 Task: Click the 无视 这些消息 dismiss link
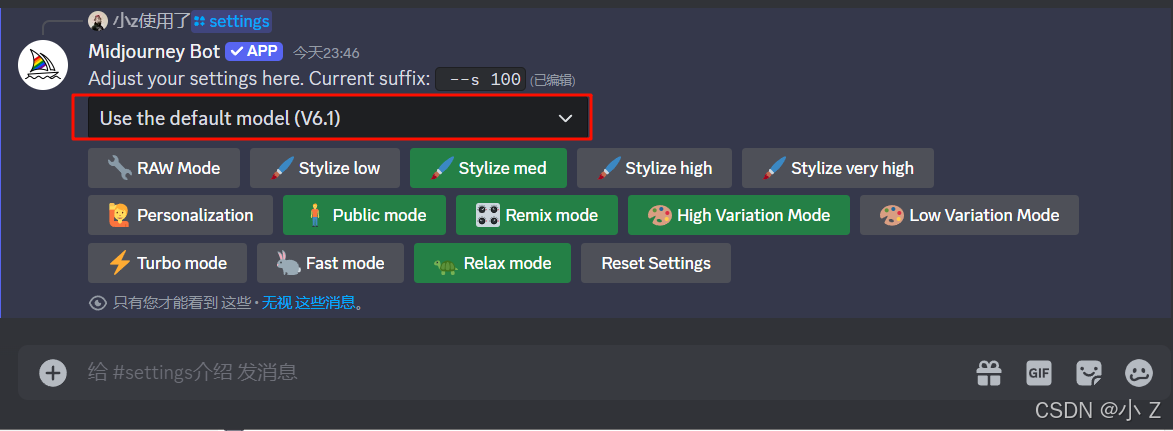(308, 302)
